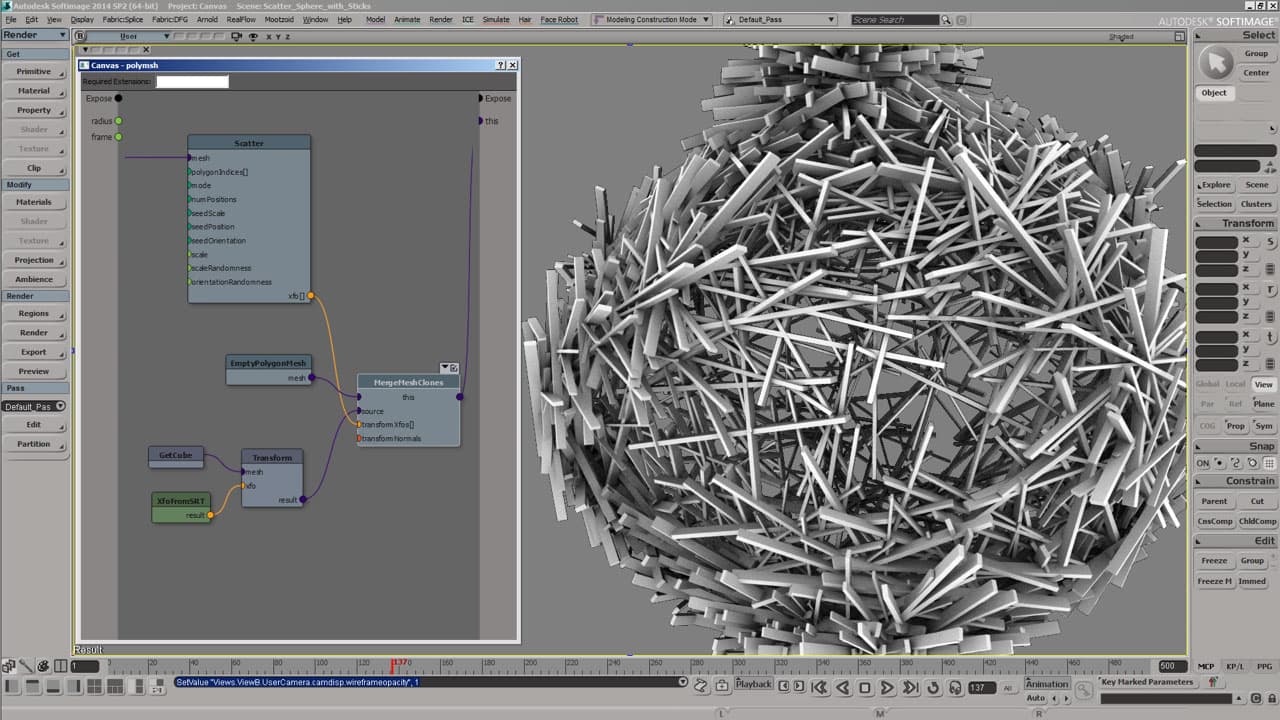Click the parameter slider at the bottom right
Viewport: 1280px width, 720px height.
pos(1166,697)
